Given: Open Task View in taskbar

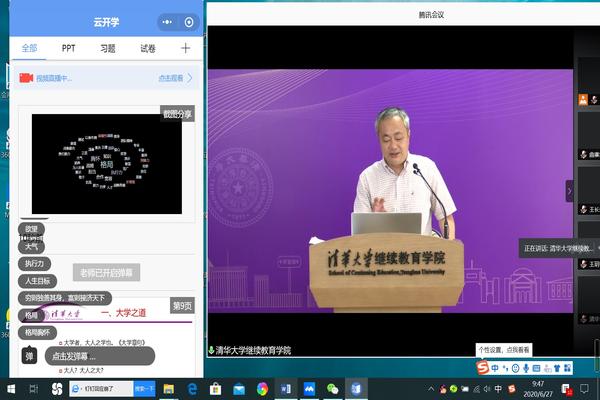Looking at the screenshot, I should [x=34, y=389].
